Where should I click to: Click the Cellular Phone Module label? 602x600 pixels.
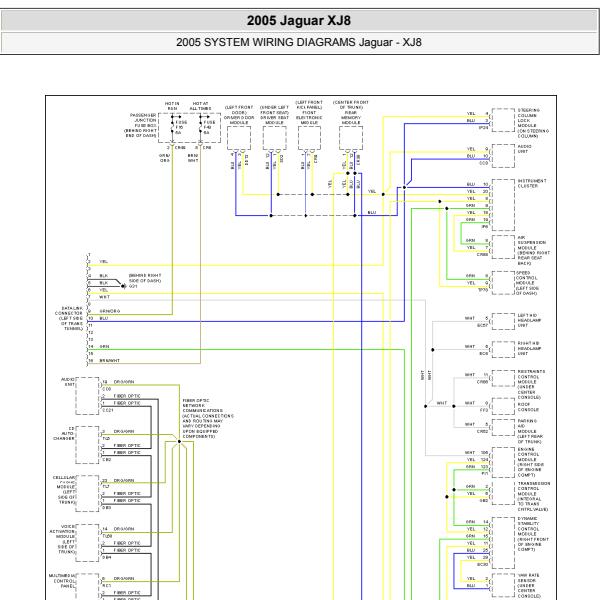[64, 490]
